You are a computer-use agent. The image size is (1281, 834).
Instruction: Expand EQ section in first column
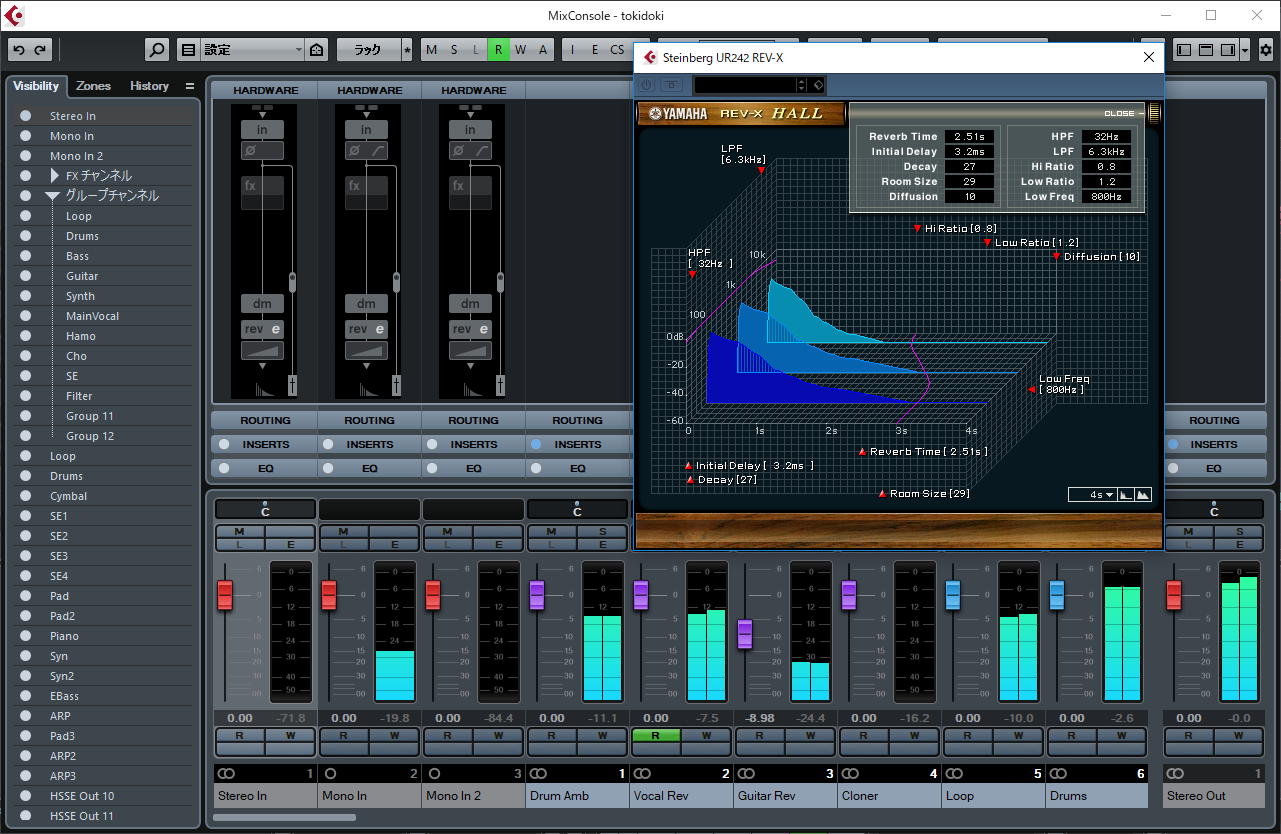point(265,468)
